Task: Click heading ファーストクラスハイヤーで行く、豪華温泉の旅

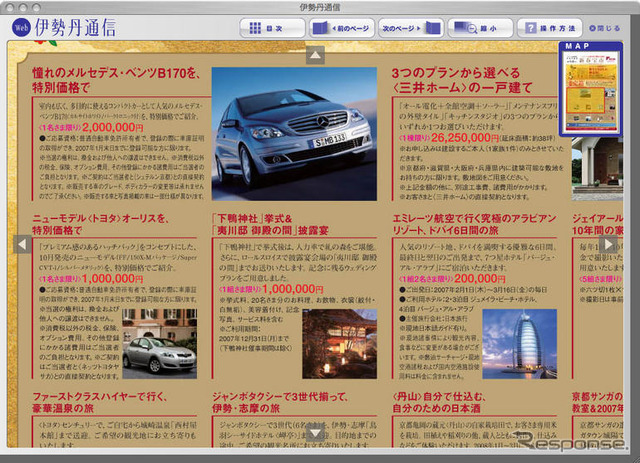Action: pyautogui.click(x=100, y=403)
